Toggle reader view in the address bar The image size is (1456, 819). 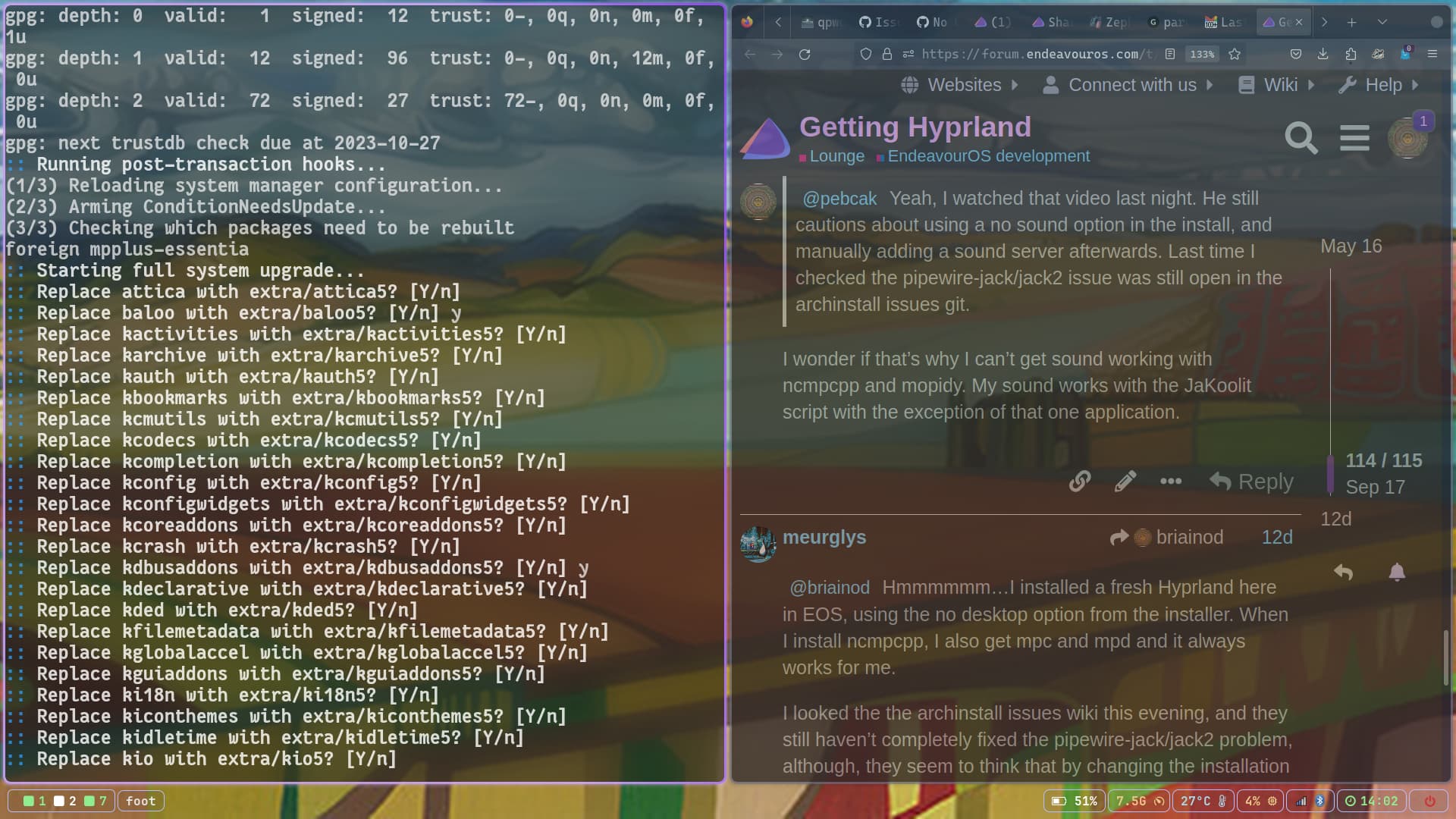tap(1170, 54)
